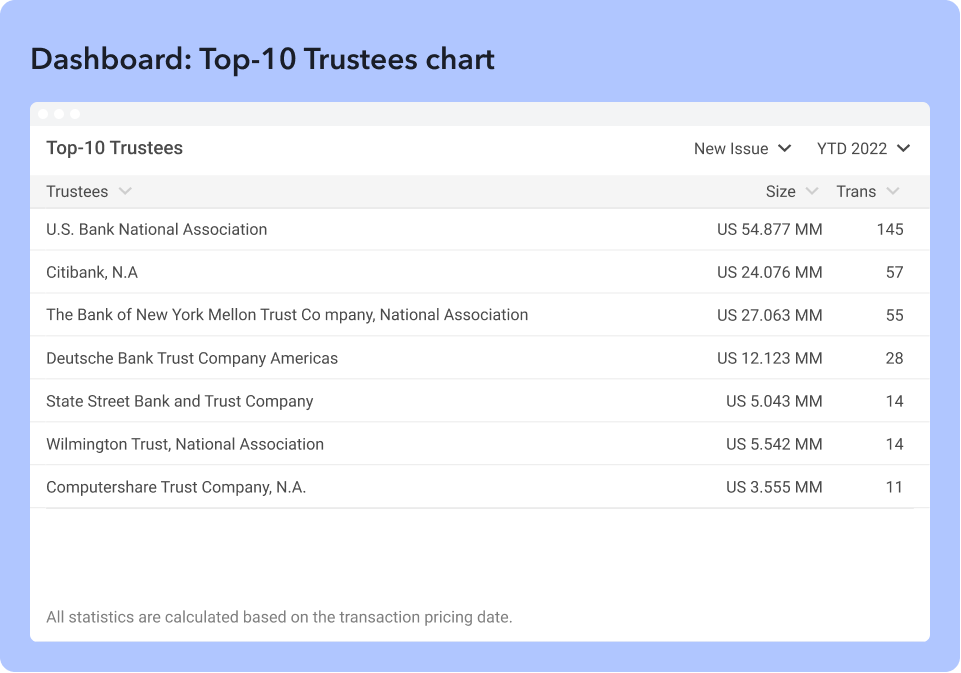961x673 pixels.
Task: Select Computershare Trust Company, N.A. row
Action: tap(176, 487)
